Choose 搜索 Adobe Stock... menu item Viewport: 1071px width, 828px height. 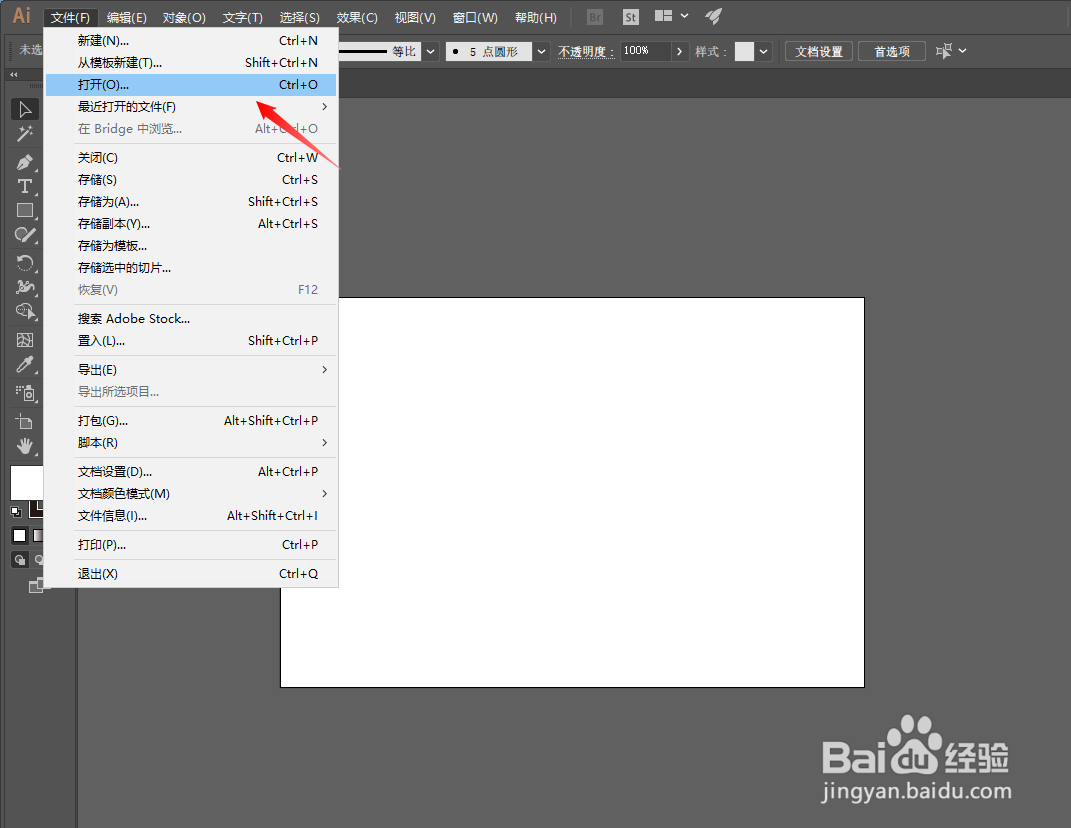click(191, 318)
